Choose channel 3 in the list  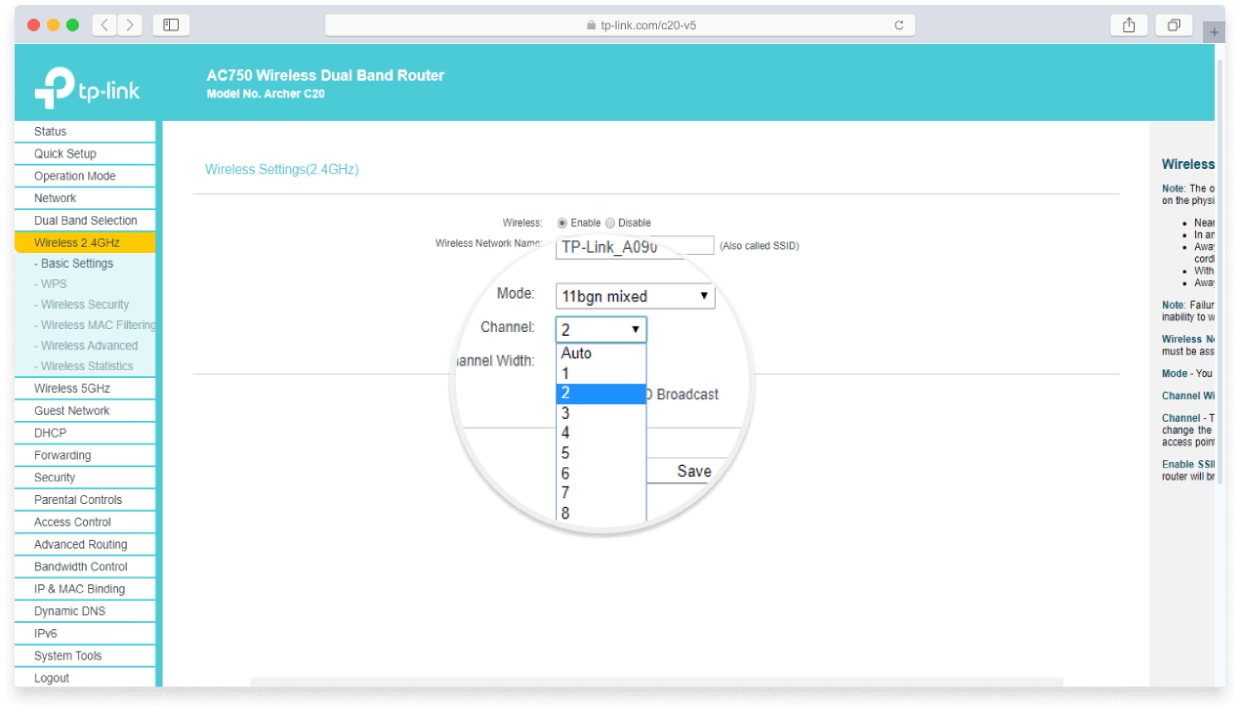[x=601, y=413]
